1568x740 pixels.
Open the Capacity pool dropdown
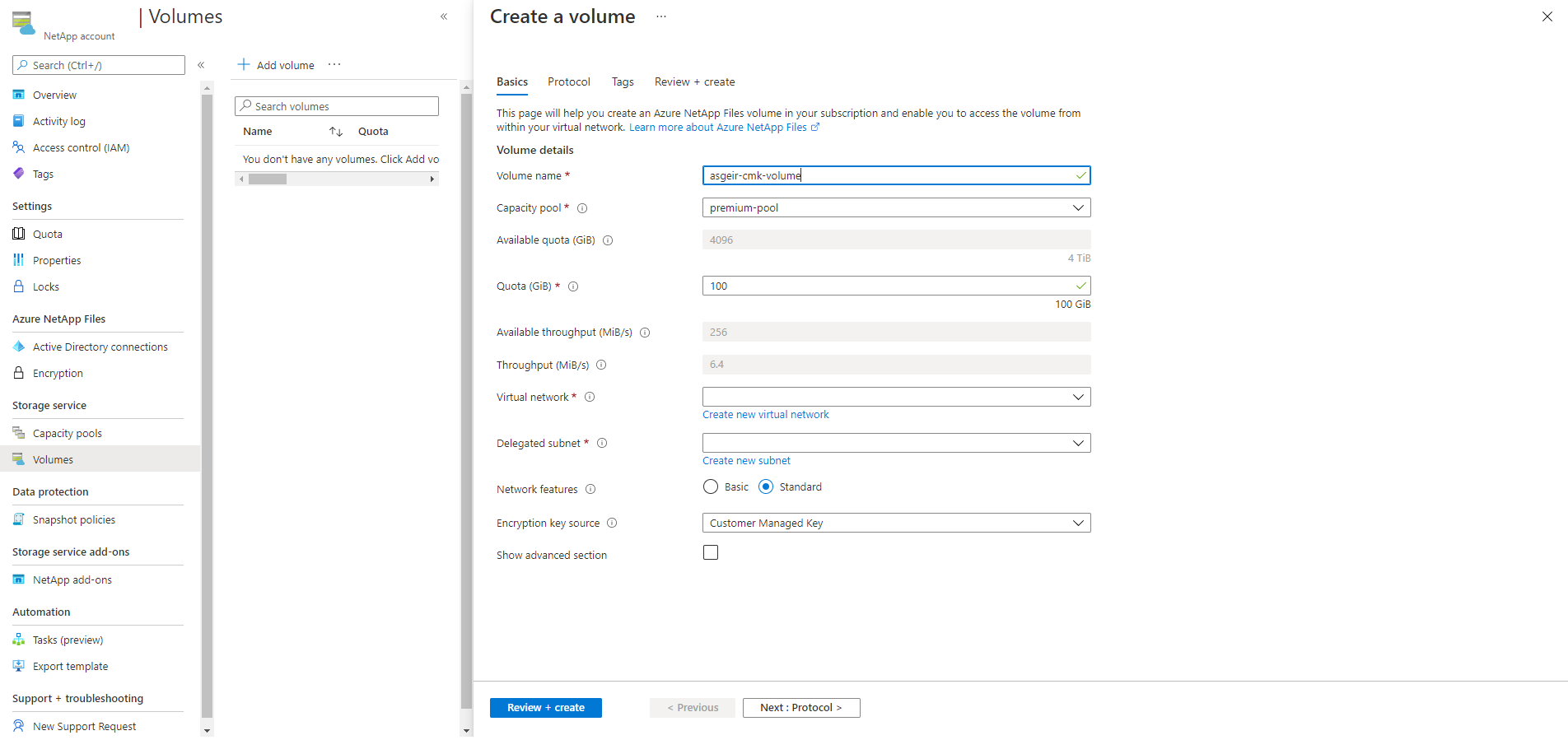(896, 207)
